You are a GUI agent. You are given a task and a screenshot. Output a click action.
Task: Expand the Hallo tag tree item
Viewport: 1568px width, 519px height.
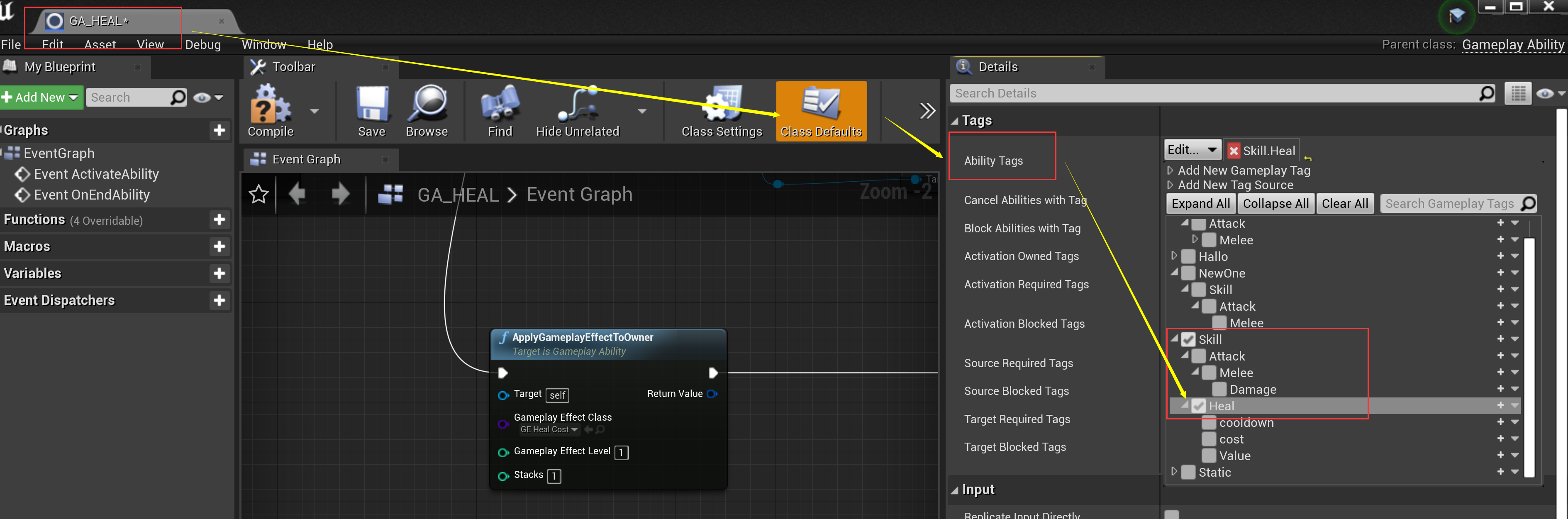[1175, 256]
